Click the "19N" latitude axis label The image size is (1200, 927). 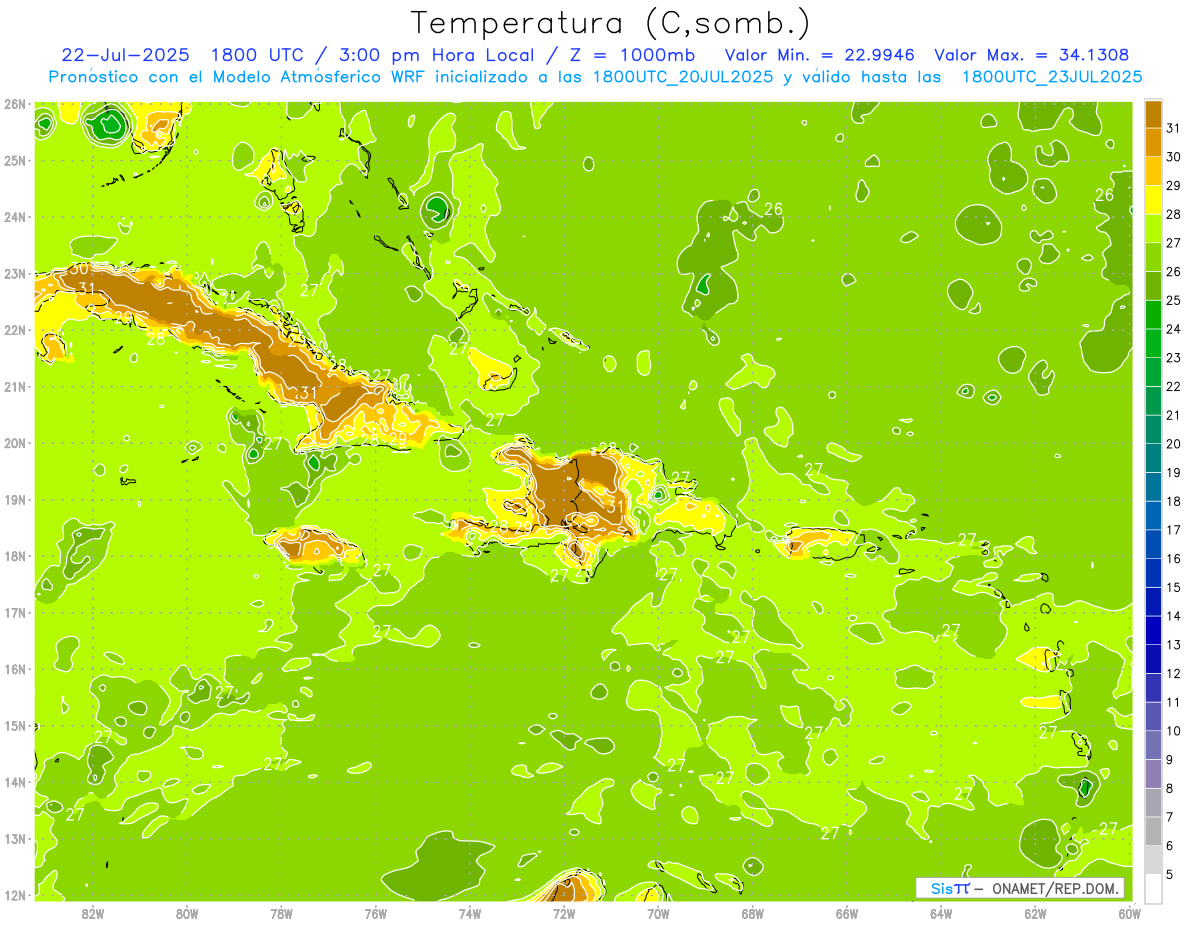coord(15,499)
